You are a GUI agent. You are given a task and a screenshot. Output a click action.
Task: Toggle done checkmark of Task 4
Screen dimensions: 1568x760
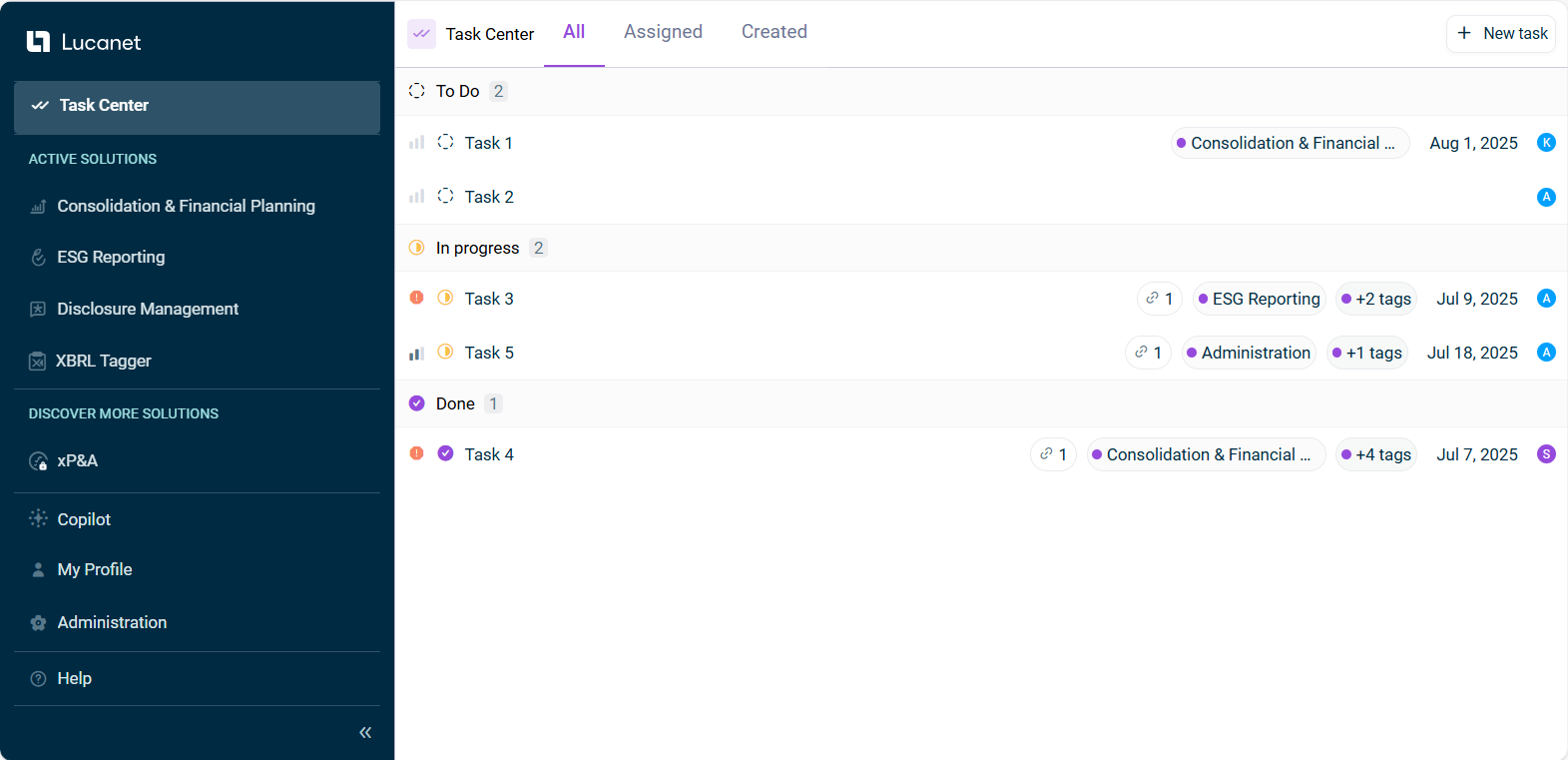pos(446,453)
